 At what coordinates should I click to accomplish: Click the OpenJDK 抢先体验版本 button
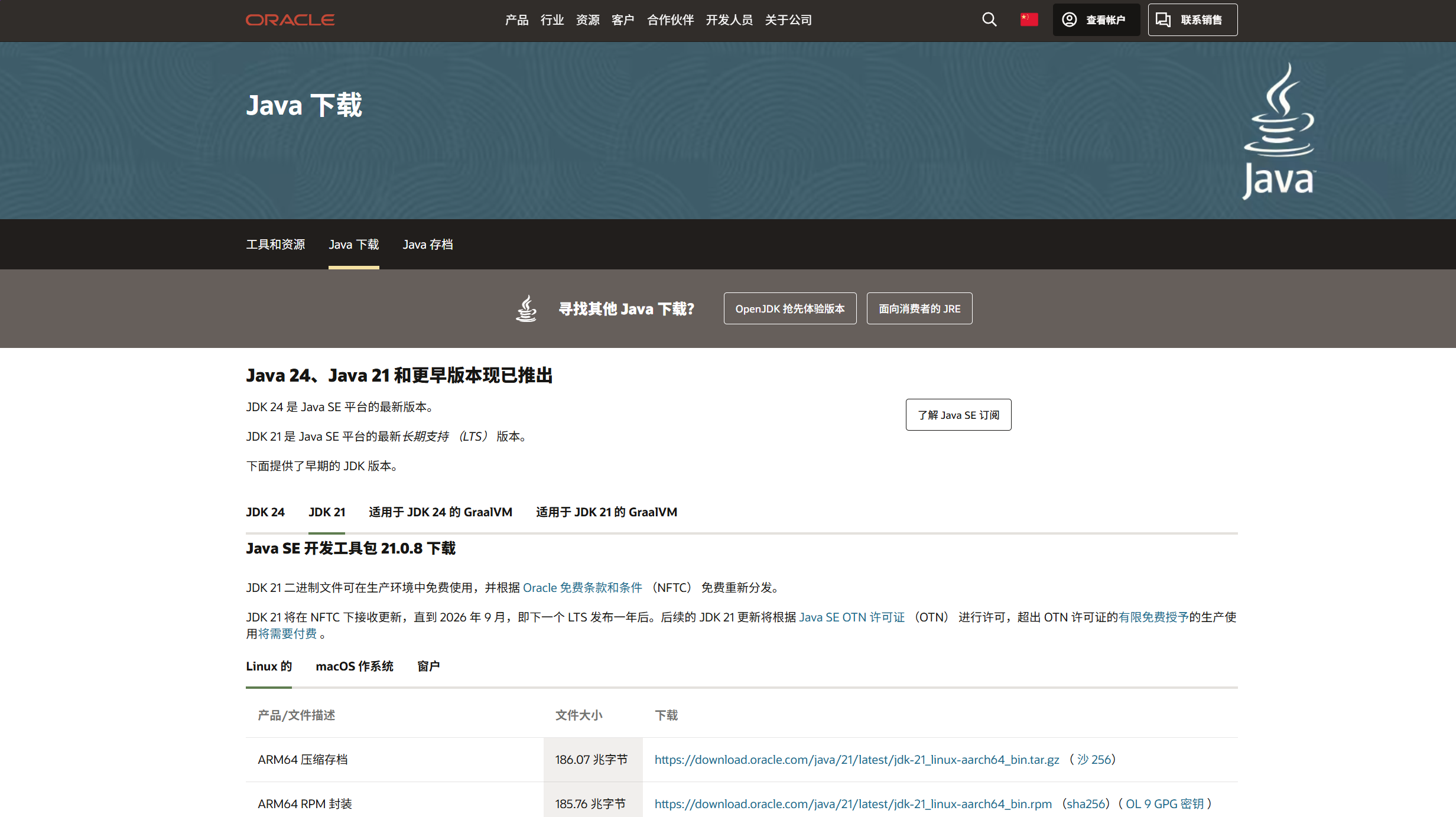click(789, 308)
